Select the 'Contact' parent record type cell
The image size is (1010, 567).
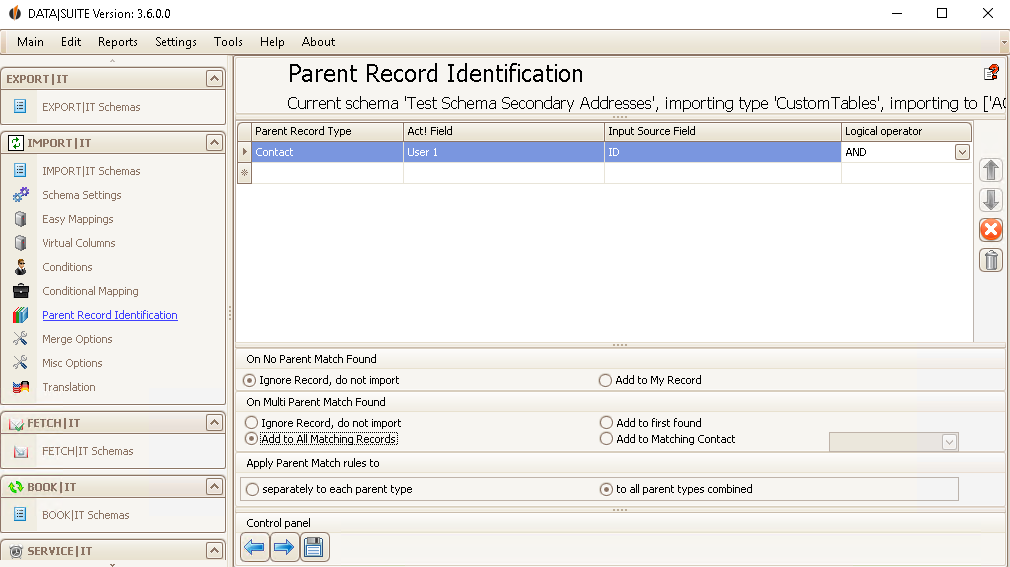(x=327, y=152)
